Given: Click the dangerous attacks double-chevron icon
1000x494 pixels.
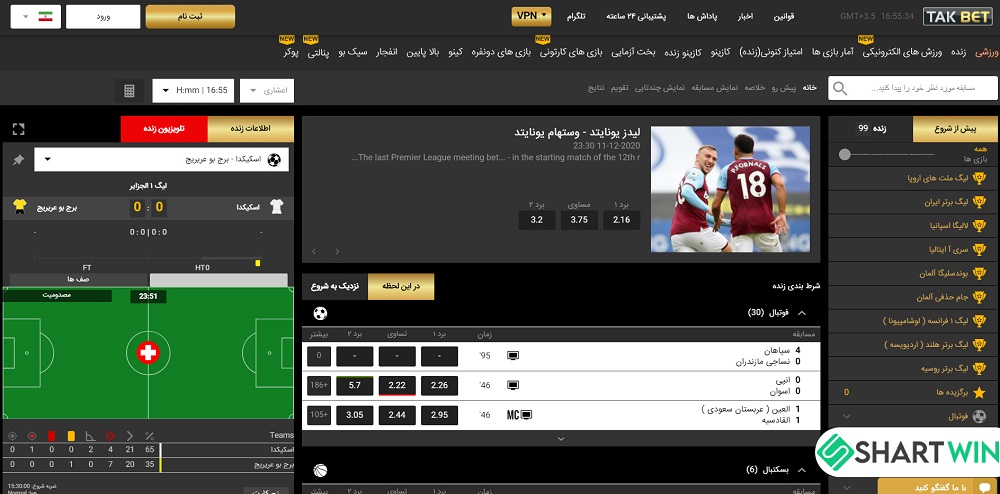Looking at the screenshot, I should 110,436.
